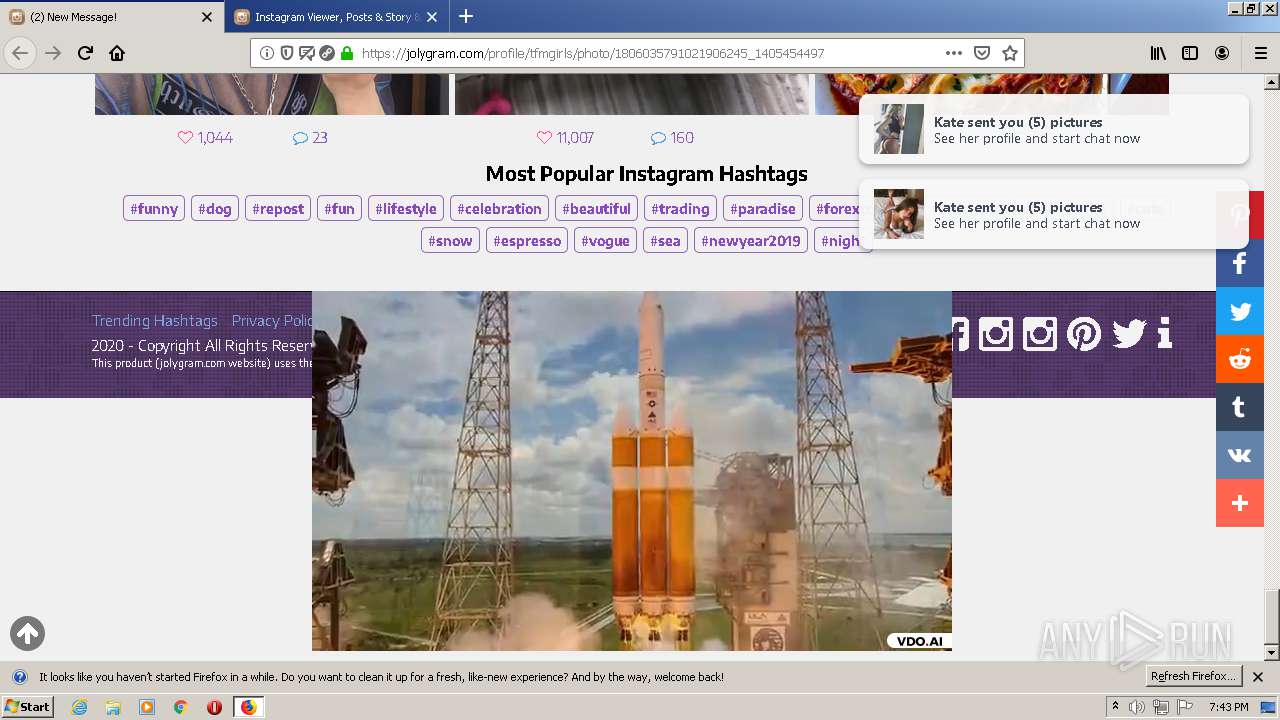This screenshot has height=720, width=1280.
Task: Open the #funny hashtag
Action: 154,209
